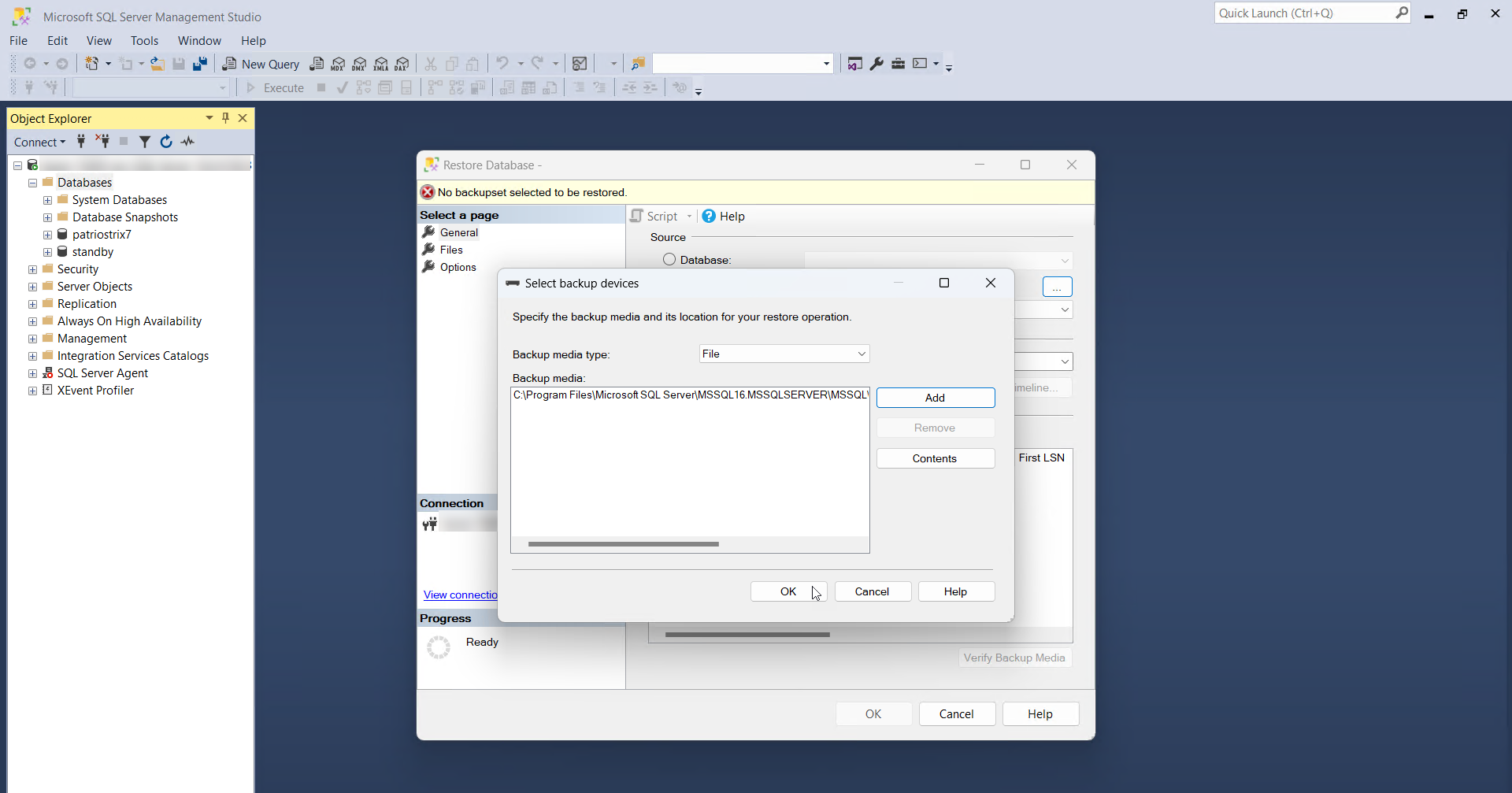This screenshot has width=1512, height=793.
Task: Select the Database radio button as source
Action: [670, 259]
